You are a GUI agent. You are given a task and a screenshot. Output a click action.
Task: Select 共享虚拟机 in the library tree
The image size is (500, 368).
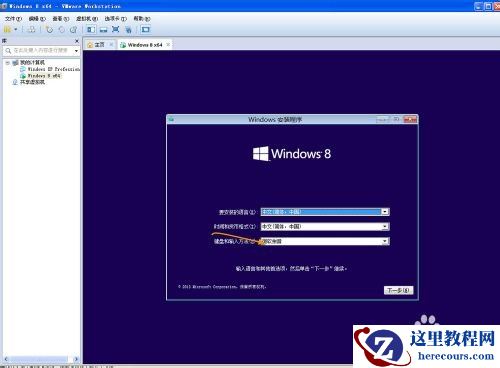pyautogui.click(x=29, y=82)
